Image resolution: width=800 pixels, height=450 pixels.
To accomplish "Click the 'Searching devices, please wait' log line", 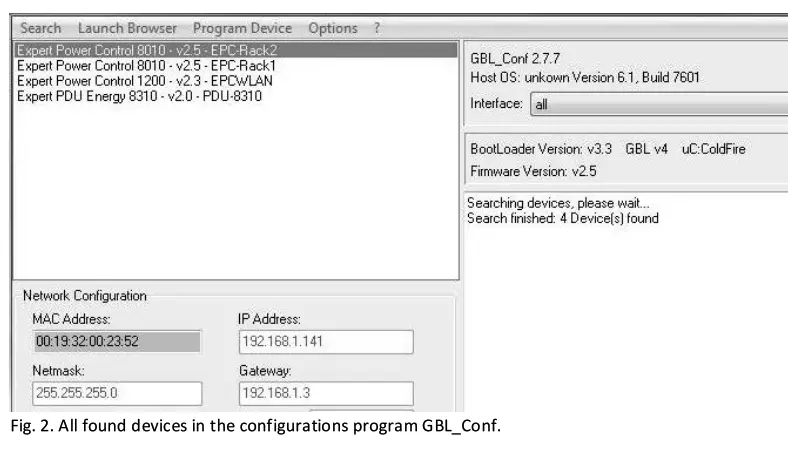I will pos(558,203).
